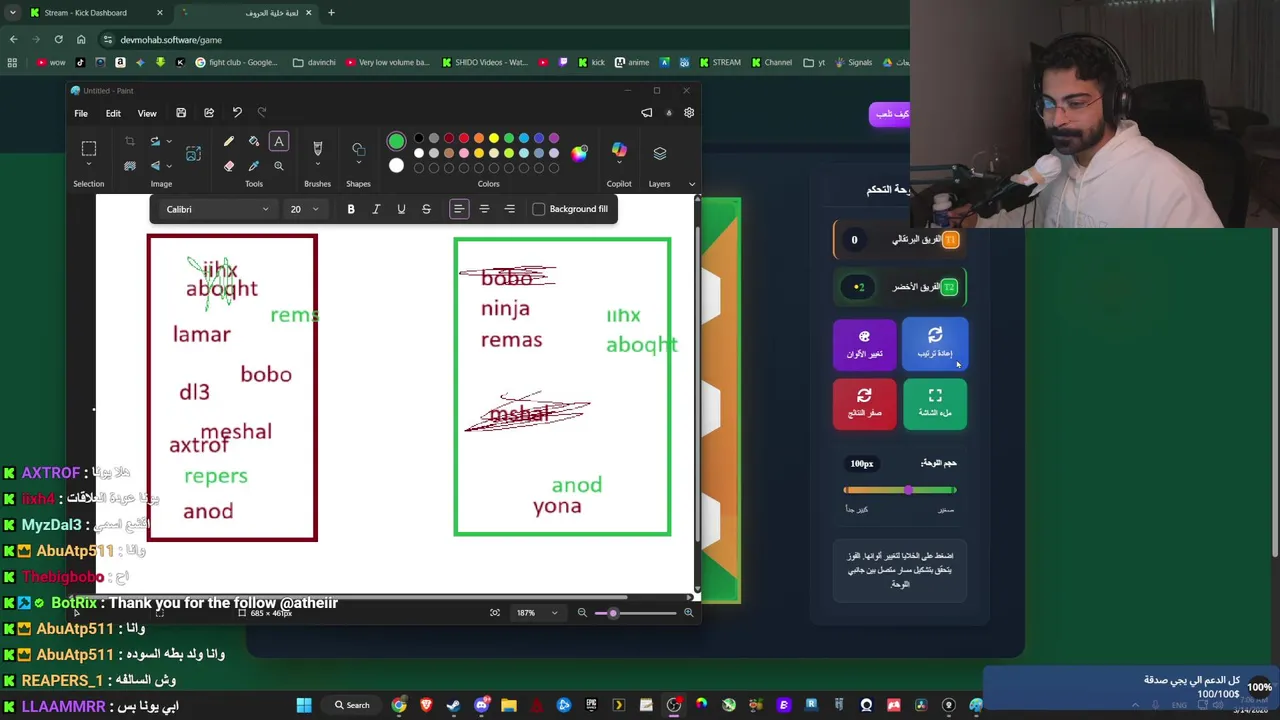Open the Brushes tool in Paint
The height and width of the screenshot is (720, 1280).
coord(317,148)
